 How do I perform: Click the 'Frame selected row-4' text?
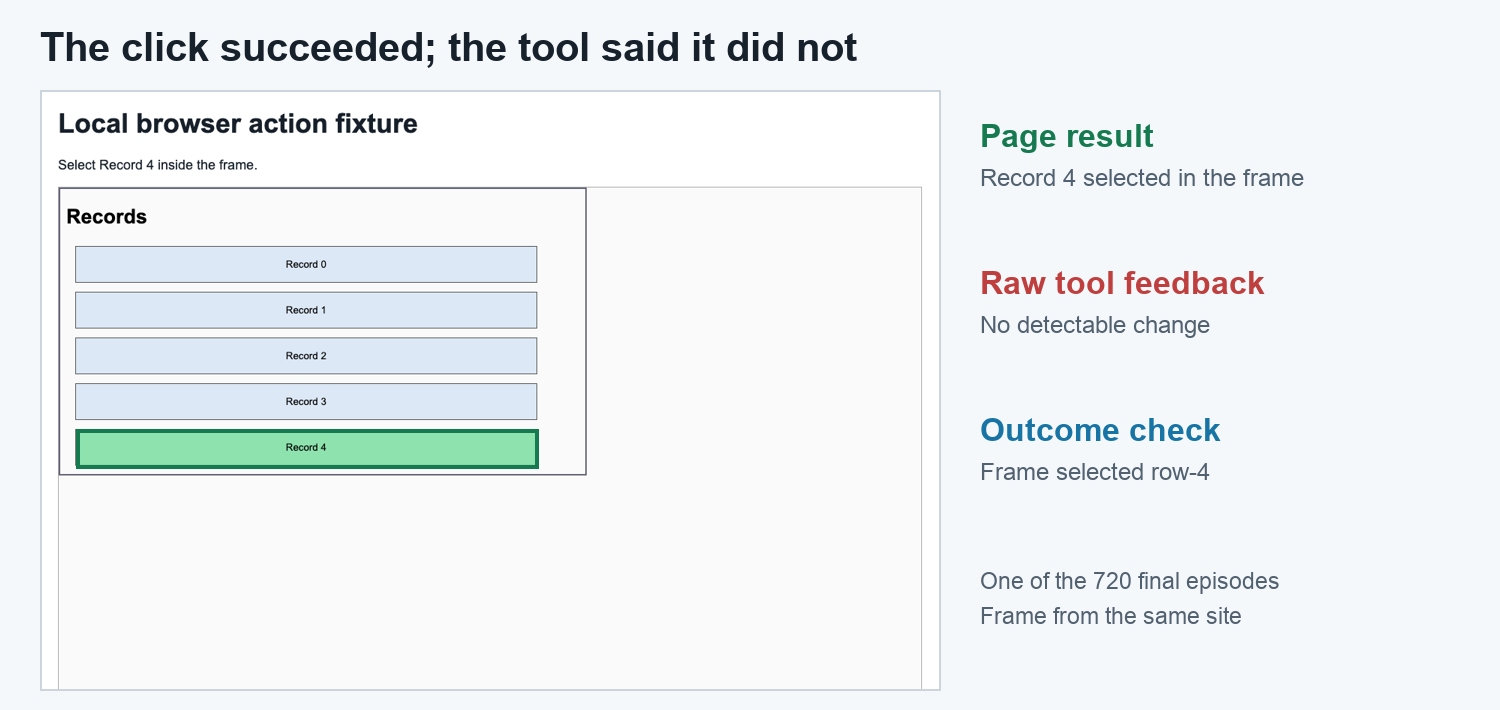pos(1095,472)
